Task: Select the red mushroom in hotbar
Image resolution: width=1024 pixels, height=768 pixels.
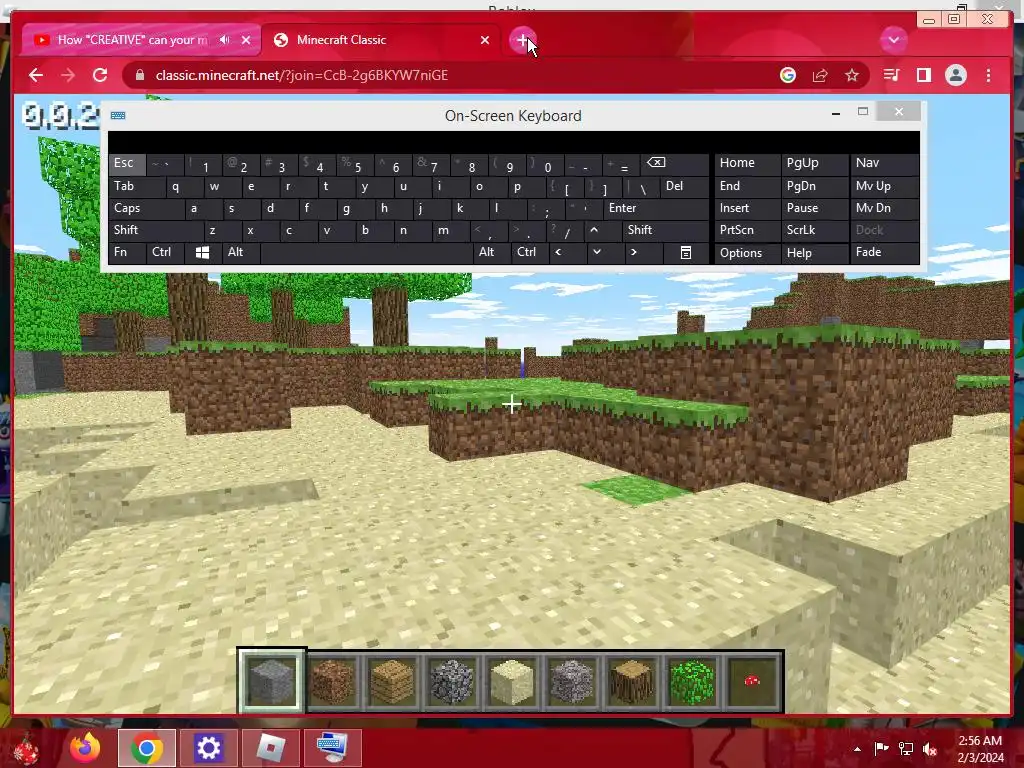Action: (x=752, y=681)
